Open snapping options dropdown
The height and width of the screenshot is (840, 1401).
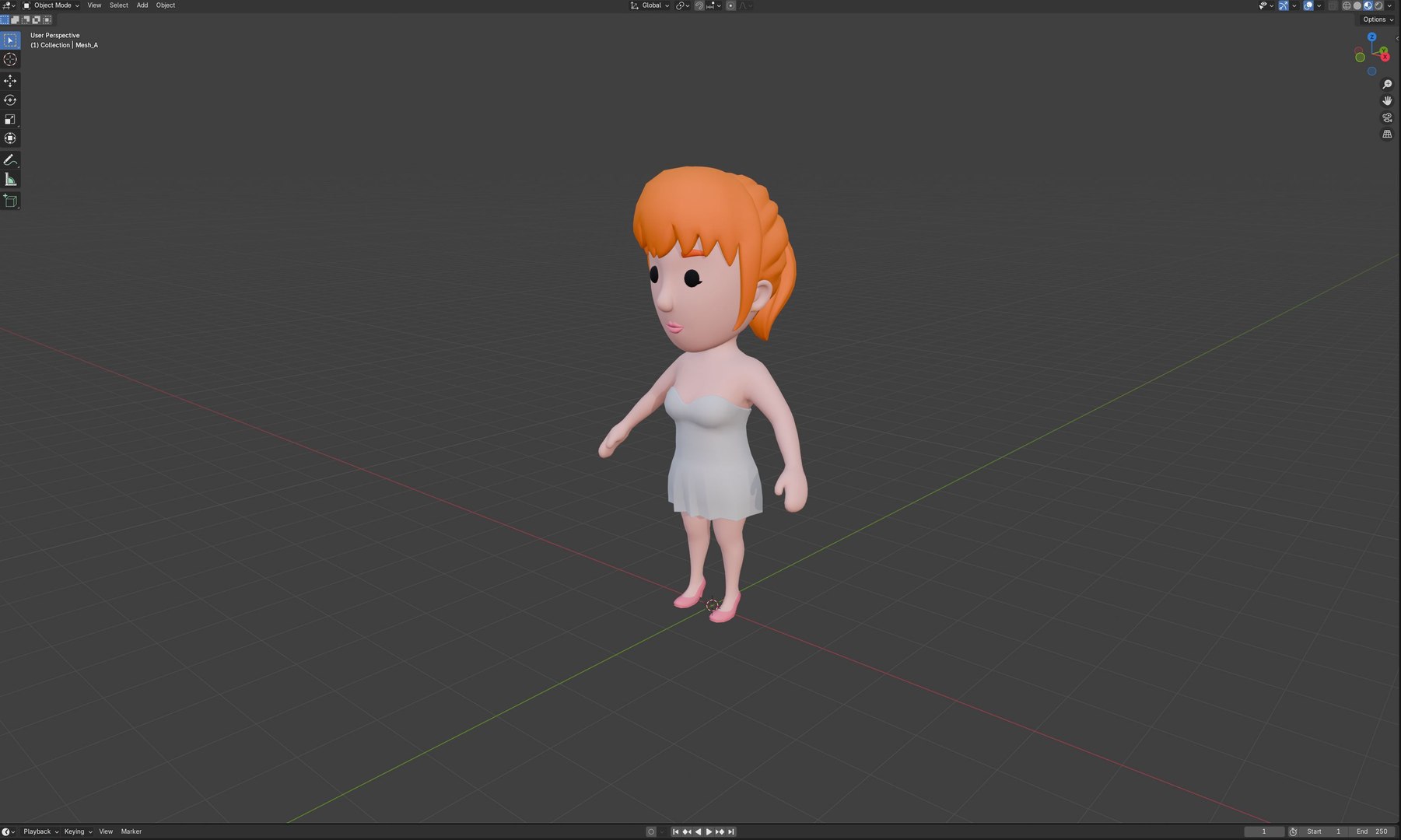pyautogui.click(x=714, y=5)
